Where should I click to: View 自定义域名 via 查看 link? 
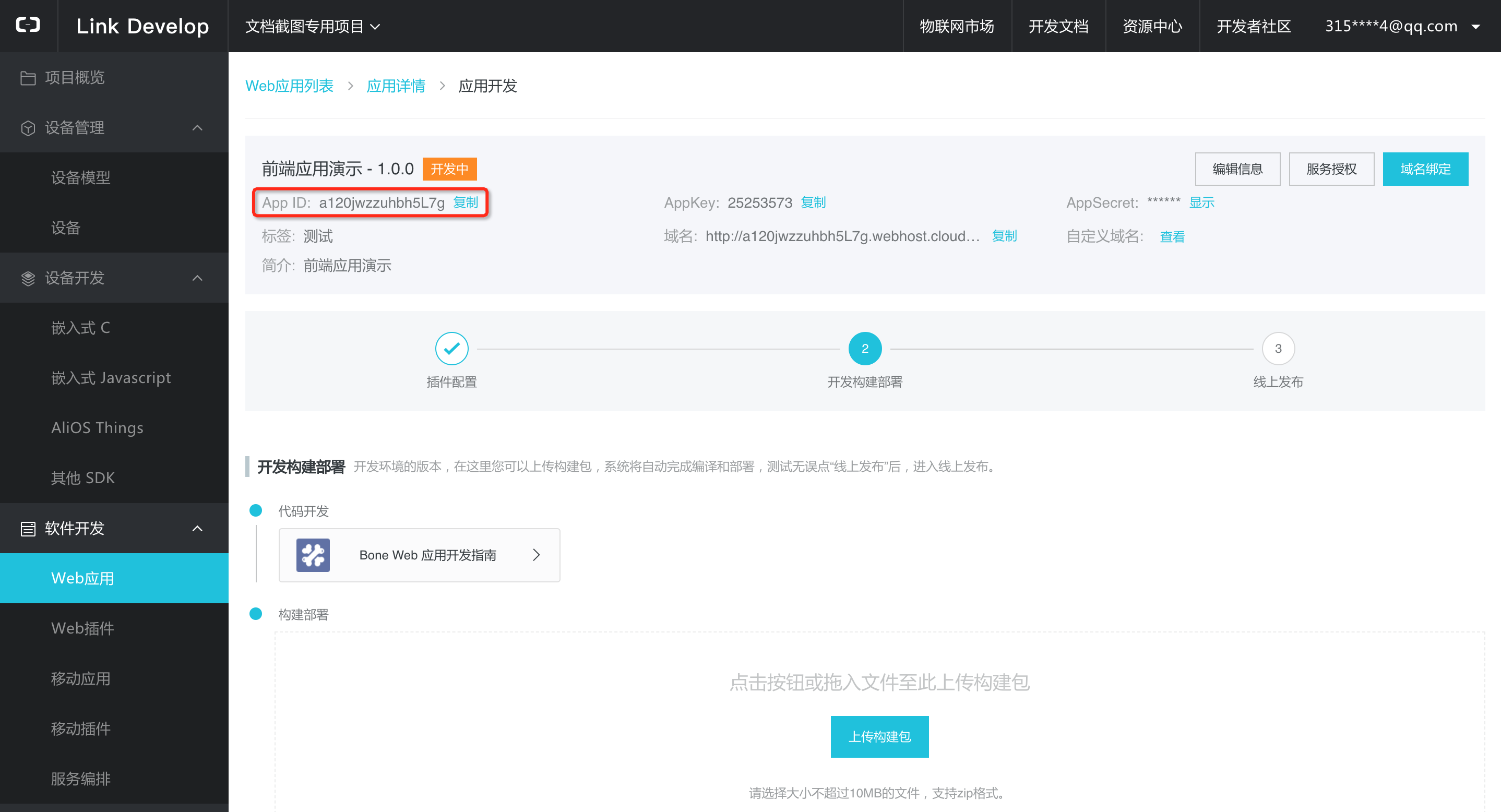click(x=1172, y=236)
